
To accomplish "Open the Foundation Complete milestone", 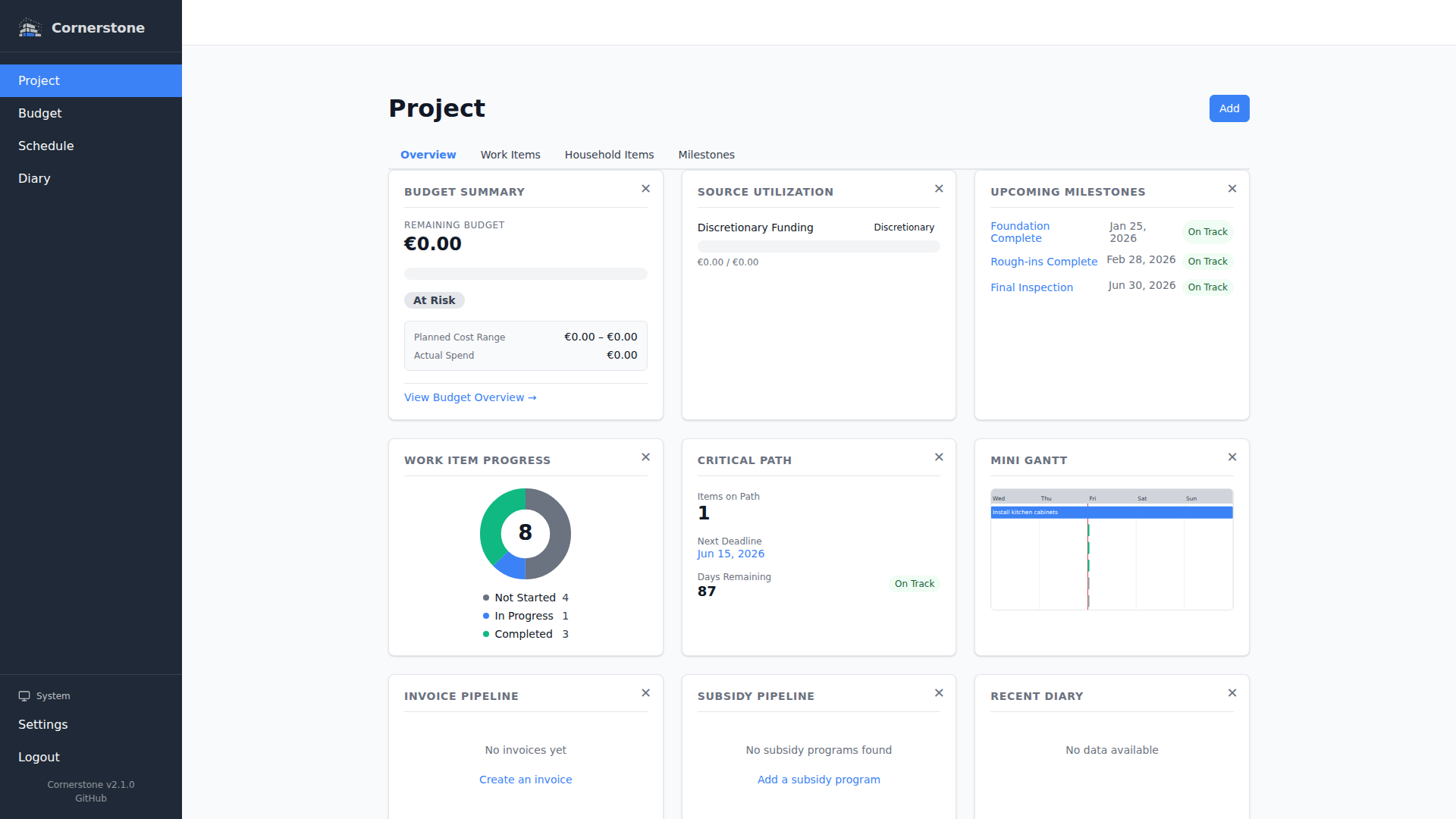I will [1020, 232].
